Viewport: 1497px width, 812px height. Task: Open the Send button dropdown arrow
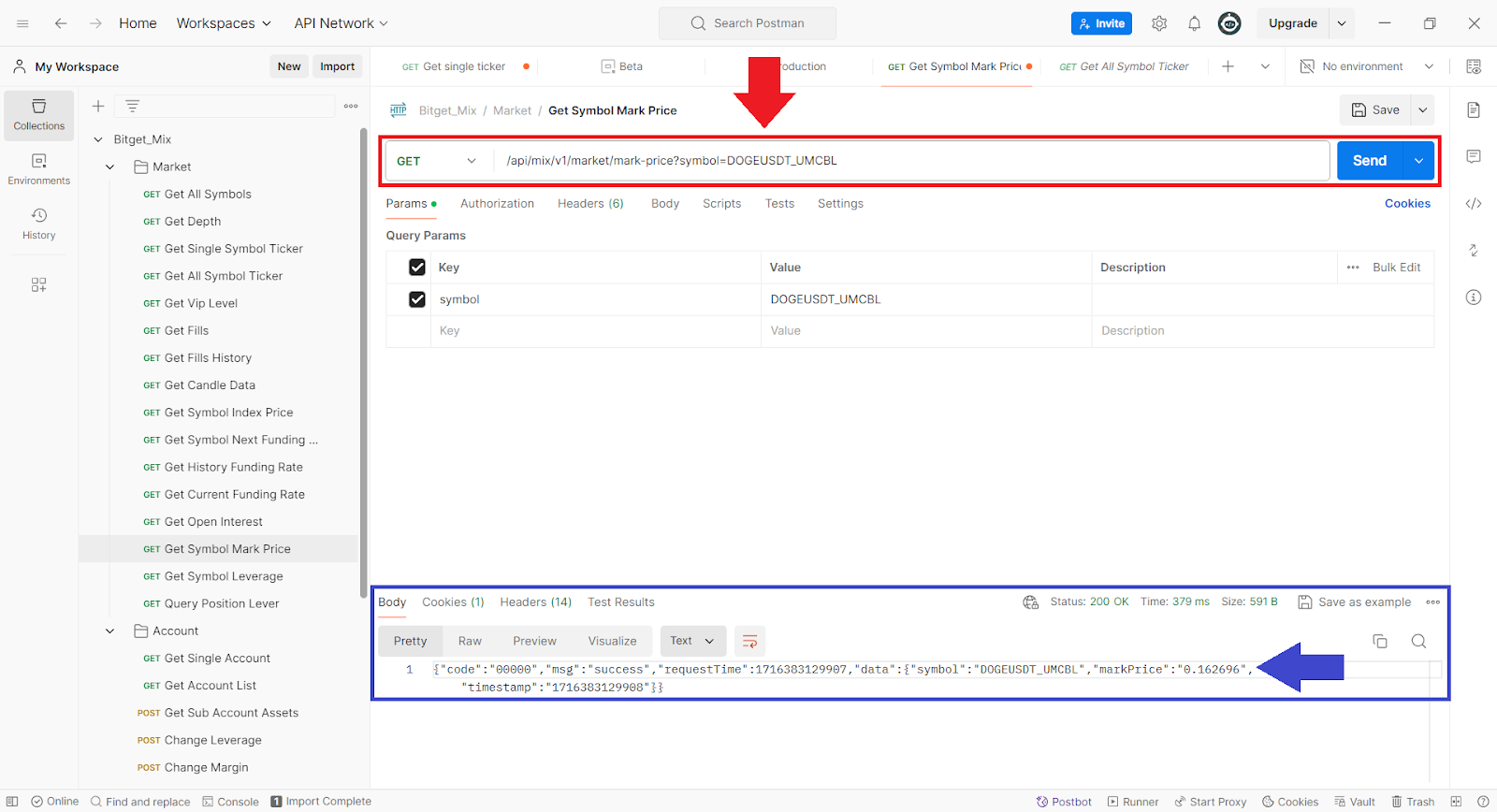point(1419,161)
